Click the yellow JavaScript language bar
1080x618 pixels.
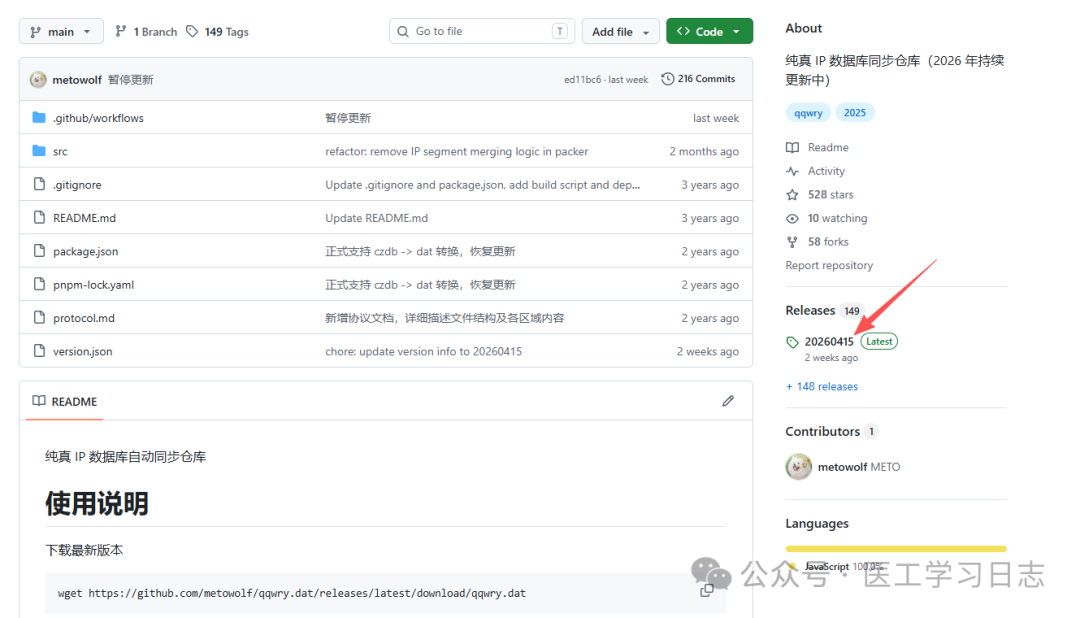tap(896, 549)
